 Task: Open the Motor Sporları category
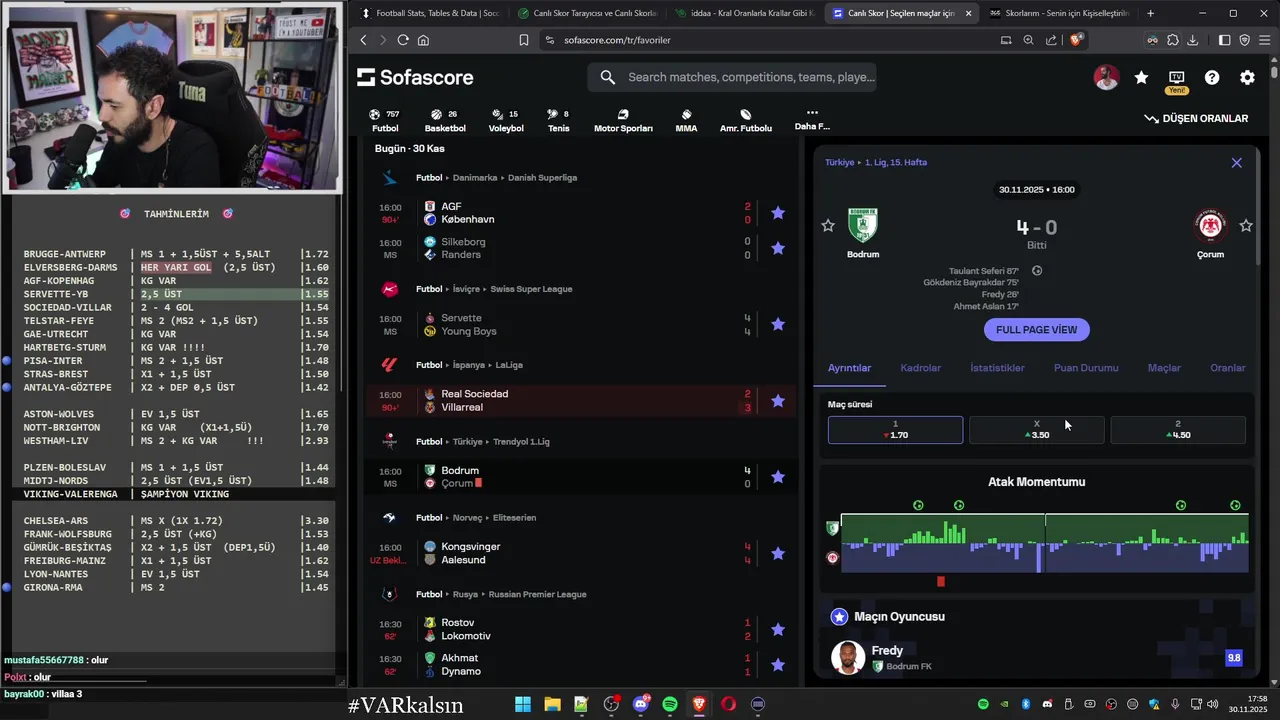point(623,121)
